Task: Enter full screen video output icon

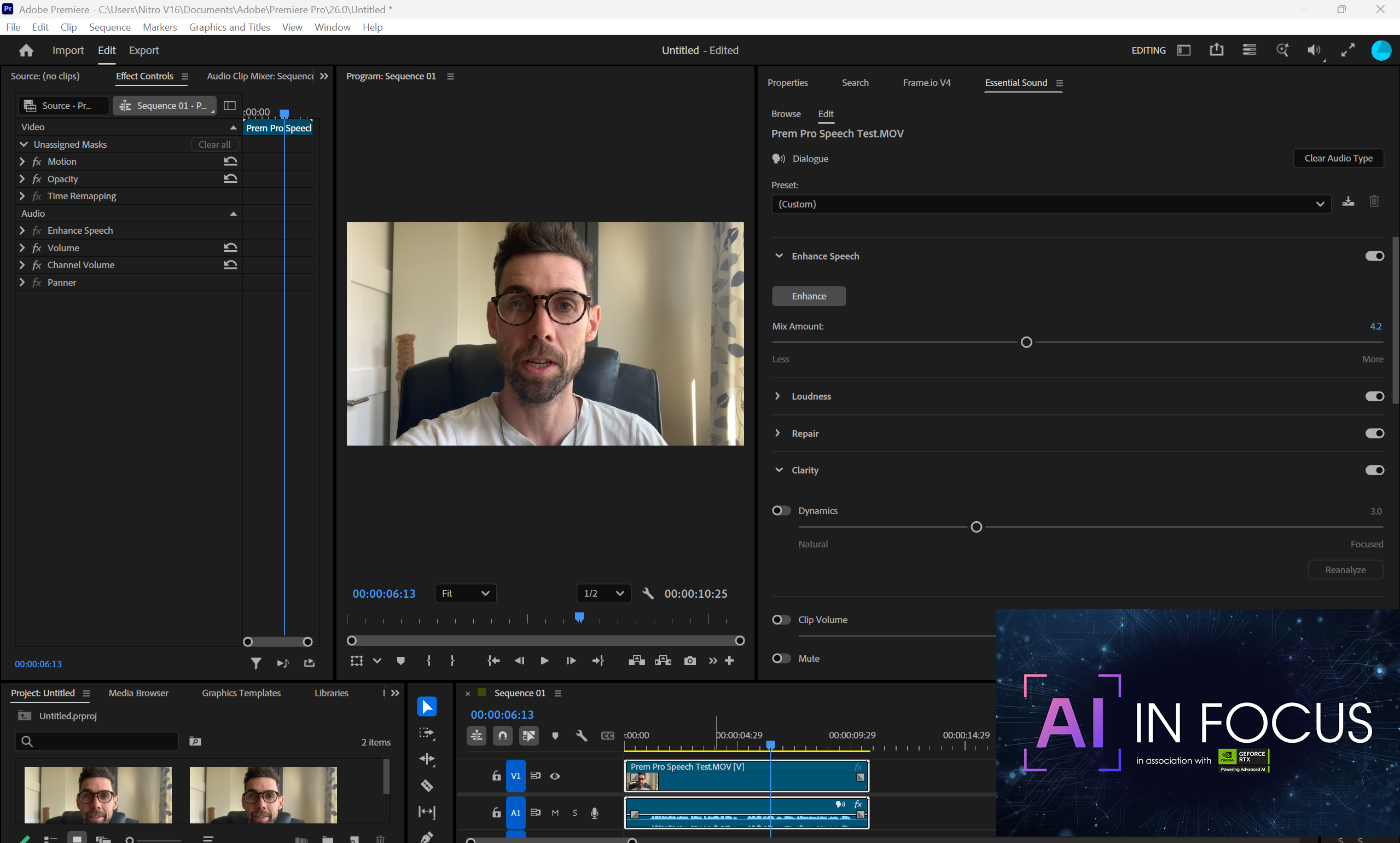Action: [x=1348, y=50]
